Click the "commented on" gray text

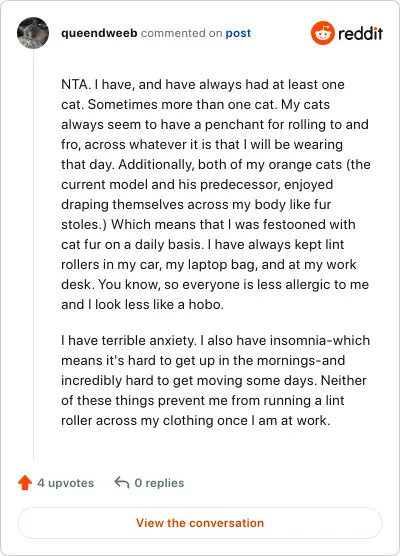point(182,33)
